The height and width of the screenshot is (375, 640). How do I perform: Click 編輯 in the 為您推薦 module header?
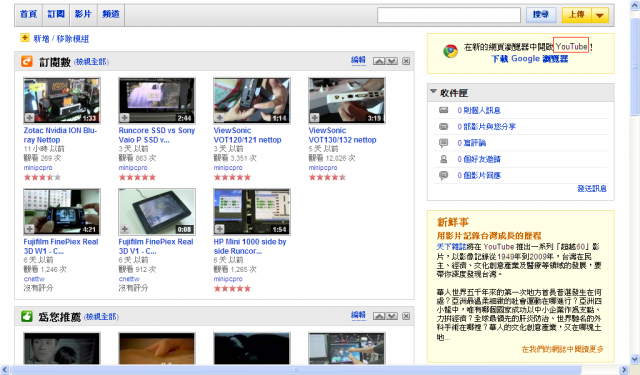[x=358, y=315]
